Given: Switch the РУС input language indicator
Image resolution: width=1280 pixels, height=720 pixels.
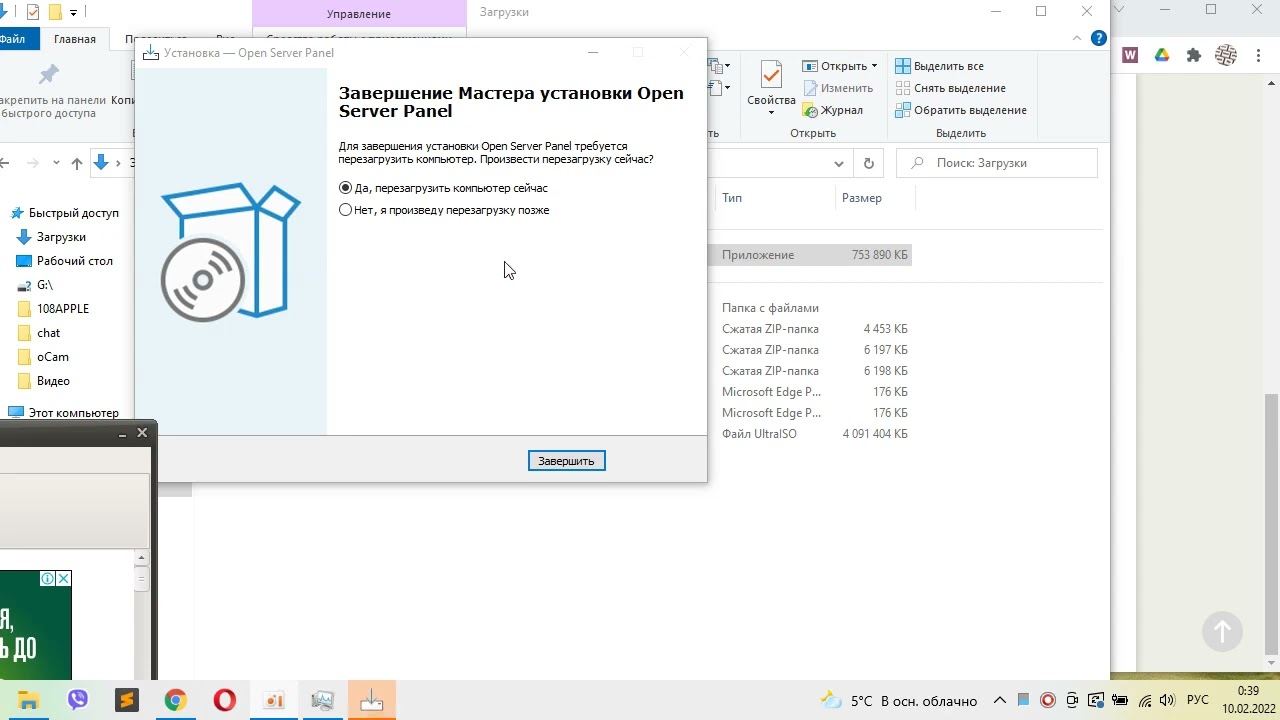Looking at the screenshot, I should (x=1197, y=701).
